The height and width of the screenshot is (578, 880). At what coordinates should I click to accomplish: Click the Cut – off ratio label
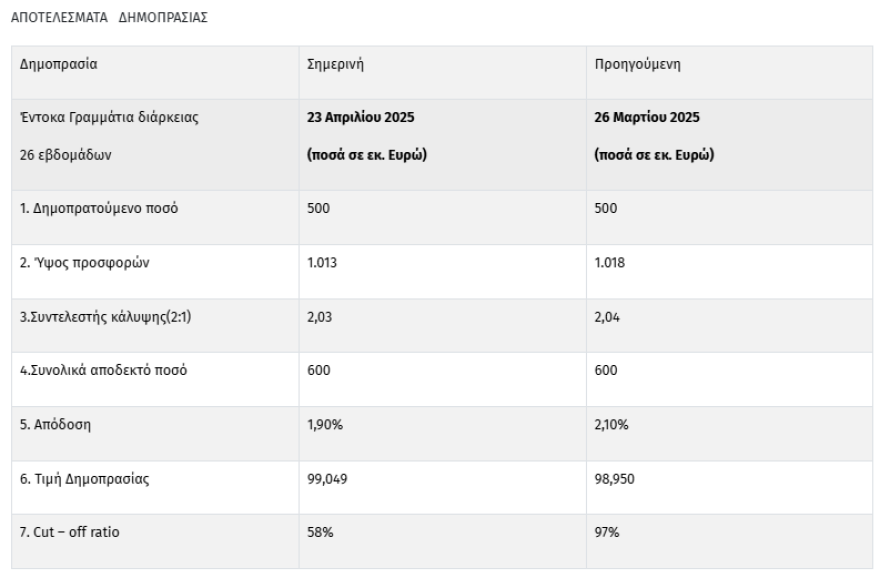click(x=69, y=532)
